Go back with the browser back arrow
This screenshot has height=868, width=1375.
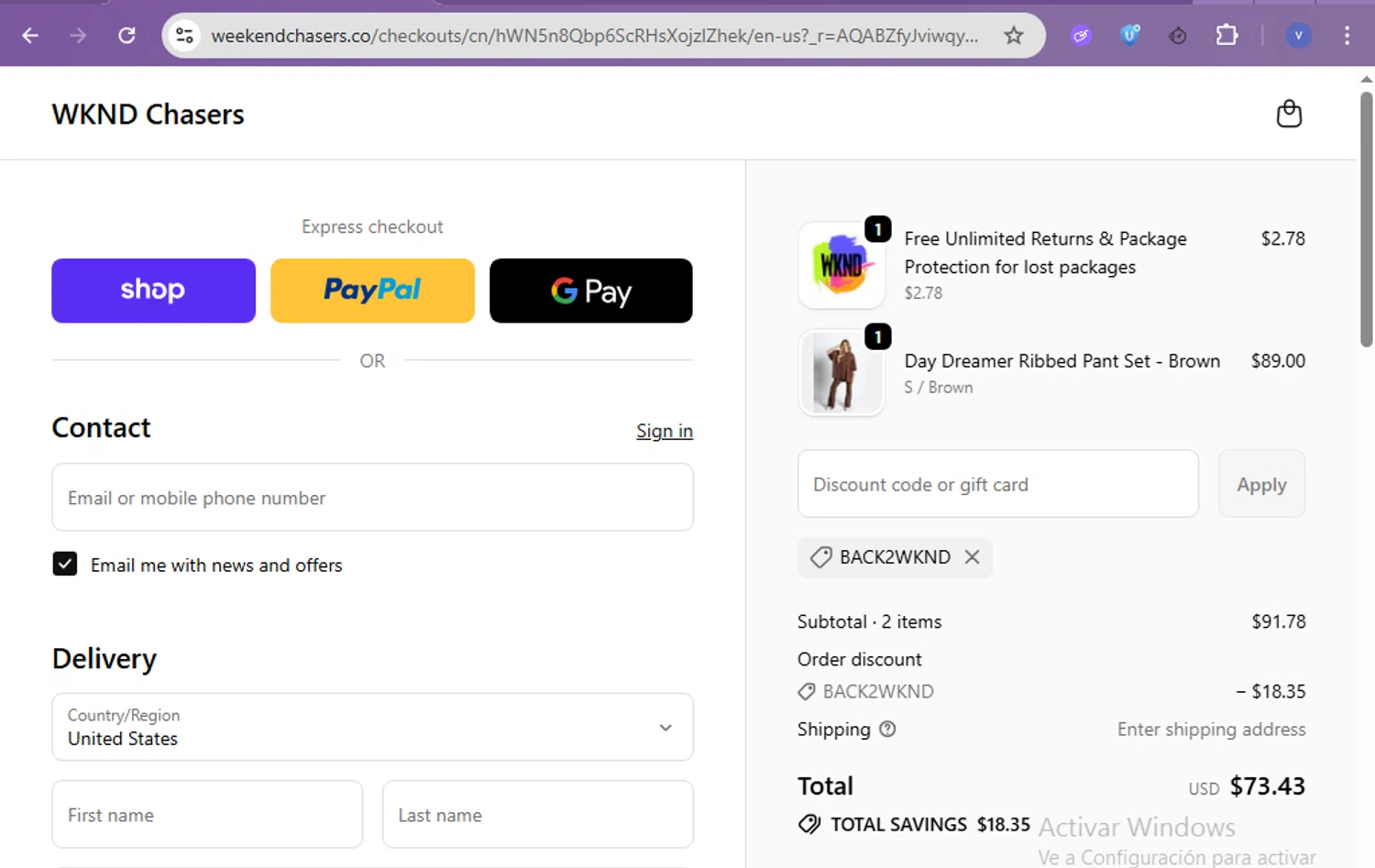pyautogui.click(x=30, y=36)
